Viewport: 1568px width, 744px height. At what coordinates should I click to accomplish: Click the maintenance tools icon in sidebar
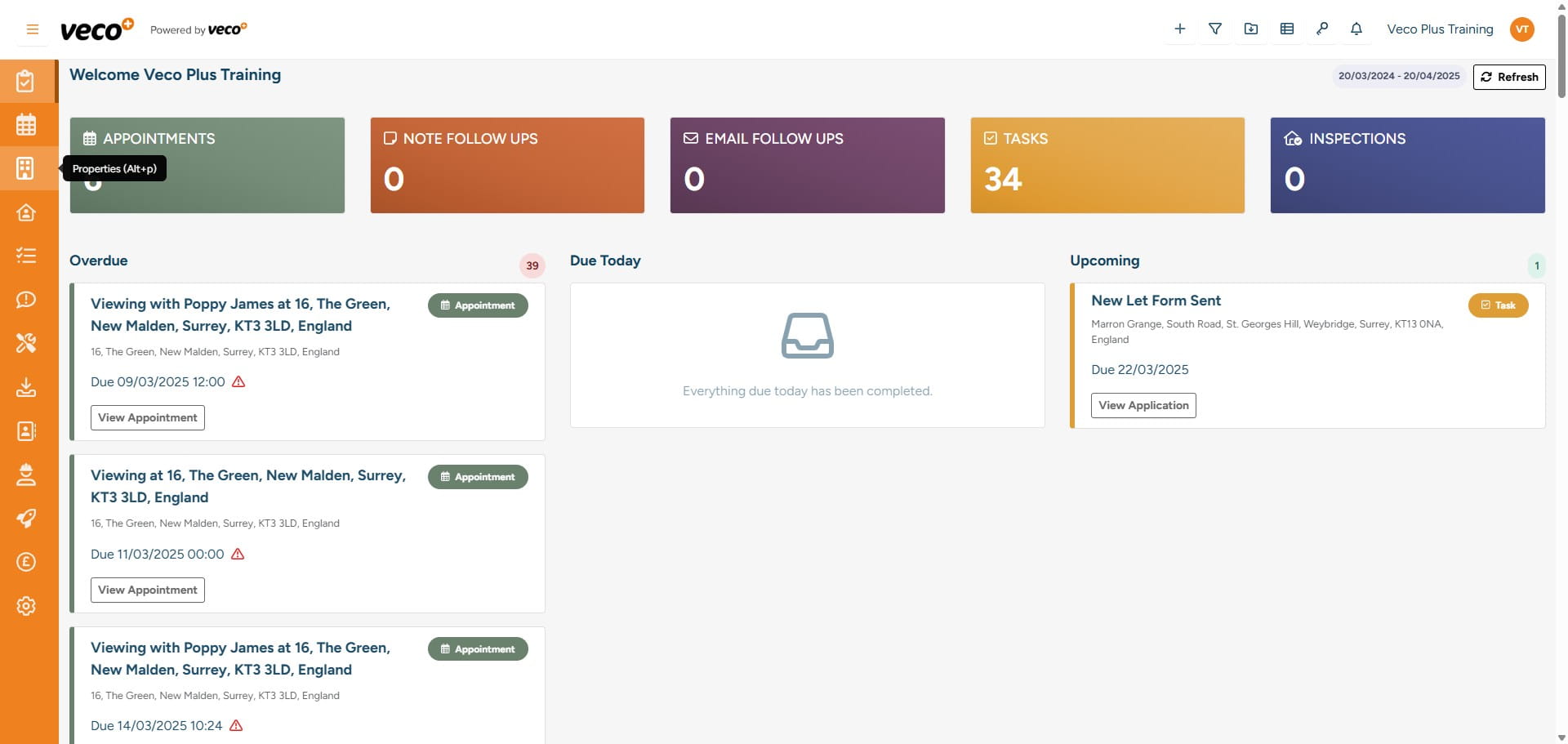coord(26,343)
